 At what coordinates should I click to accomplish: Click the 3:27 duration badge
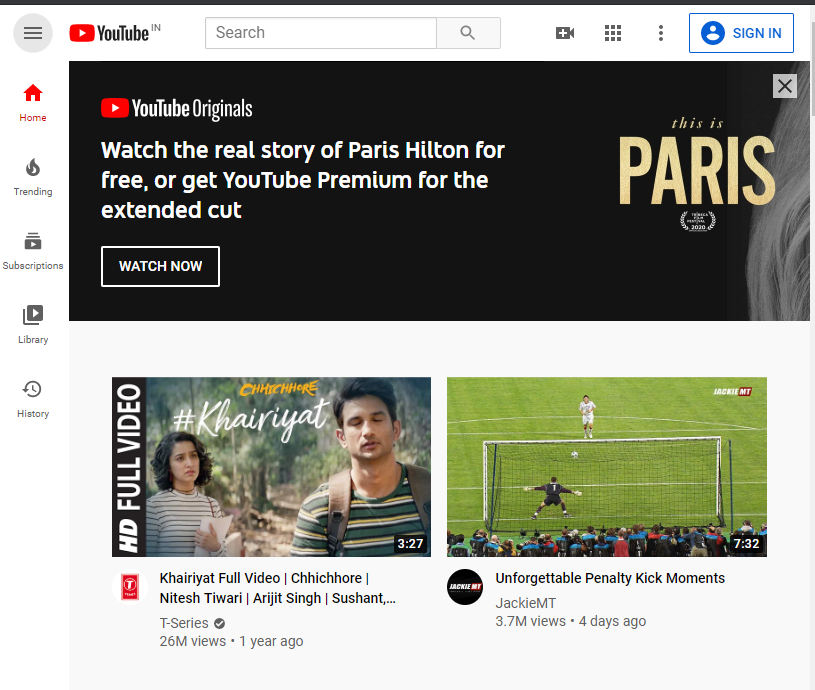(x=410, y=543)
